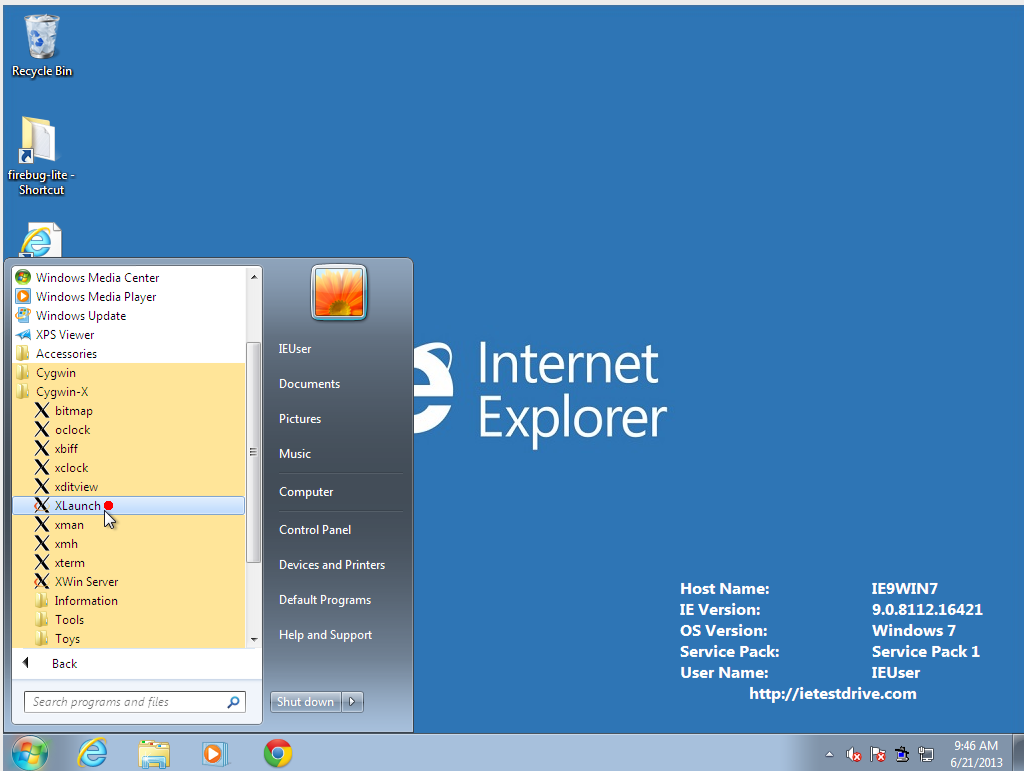Viewport: 1024px width, 771px height.
Task: Open xmh from the Cygwin-X folder
Action: (x=129, y=543)
